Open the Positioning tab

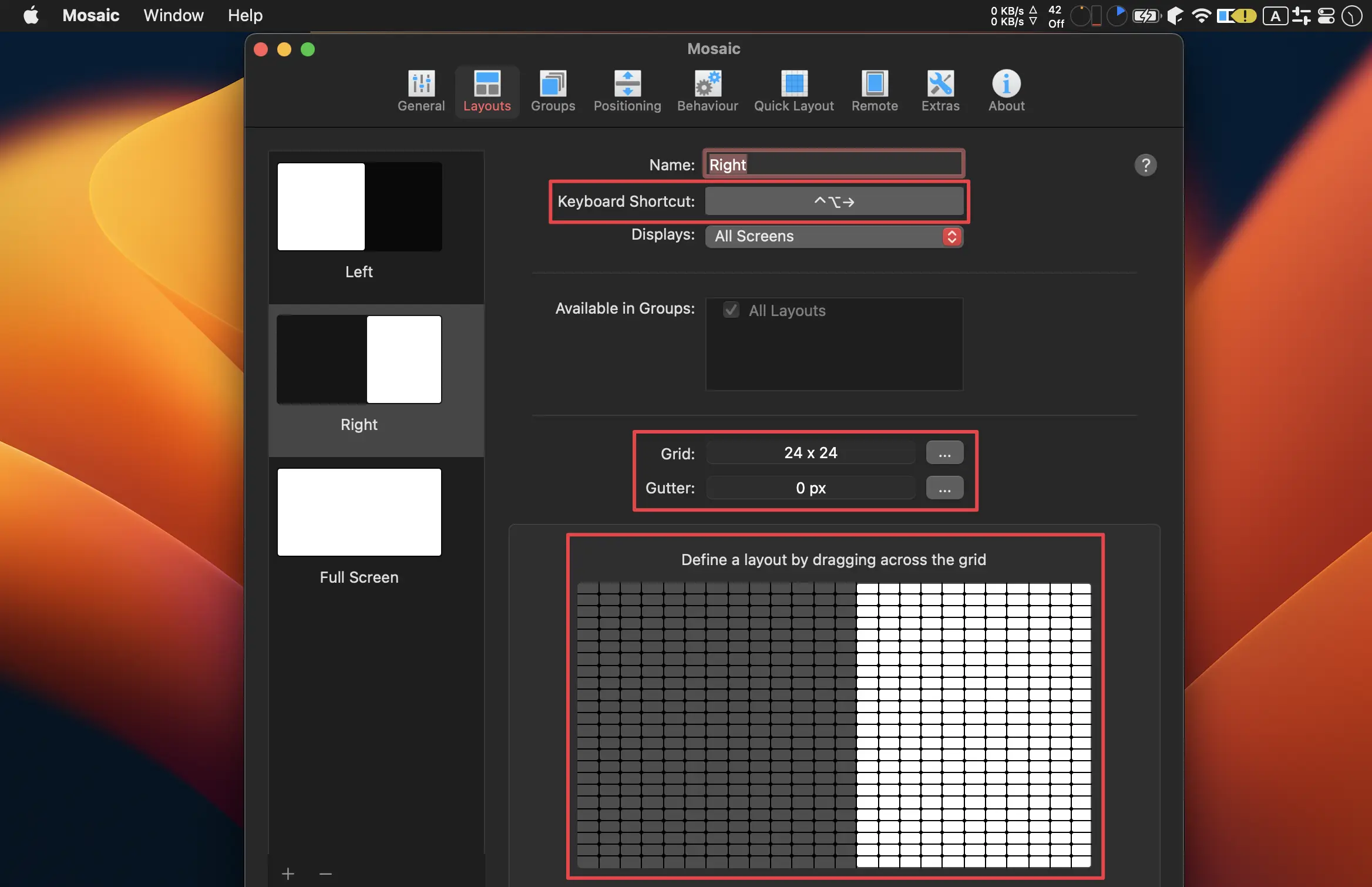[x=627, y=92]
